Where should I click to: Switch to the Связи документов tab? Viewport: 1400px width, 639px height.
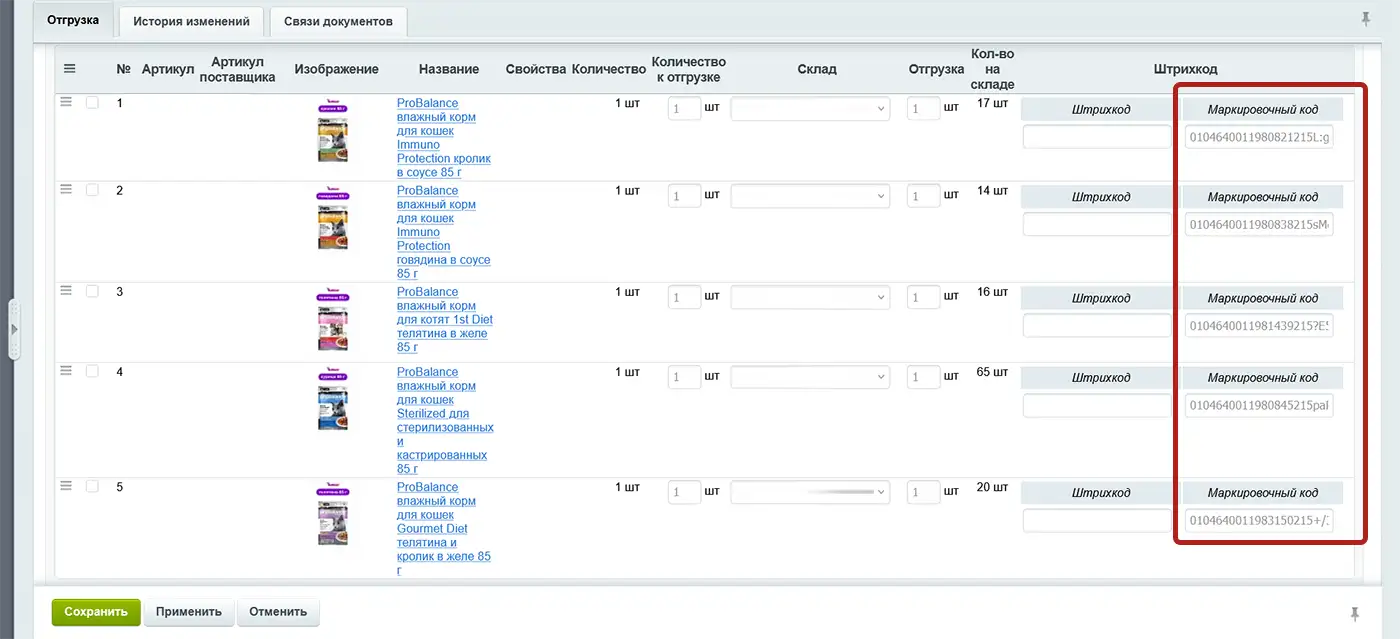[x=338, y=21]
